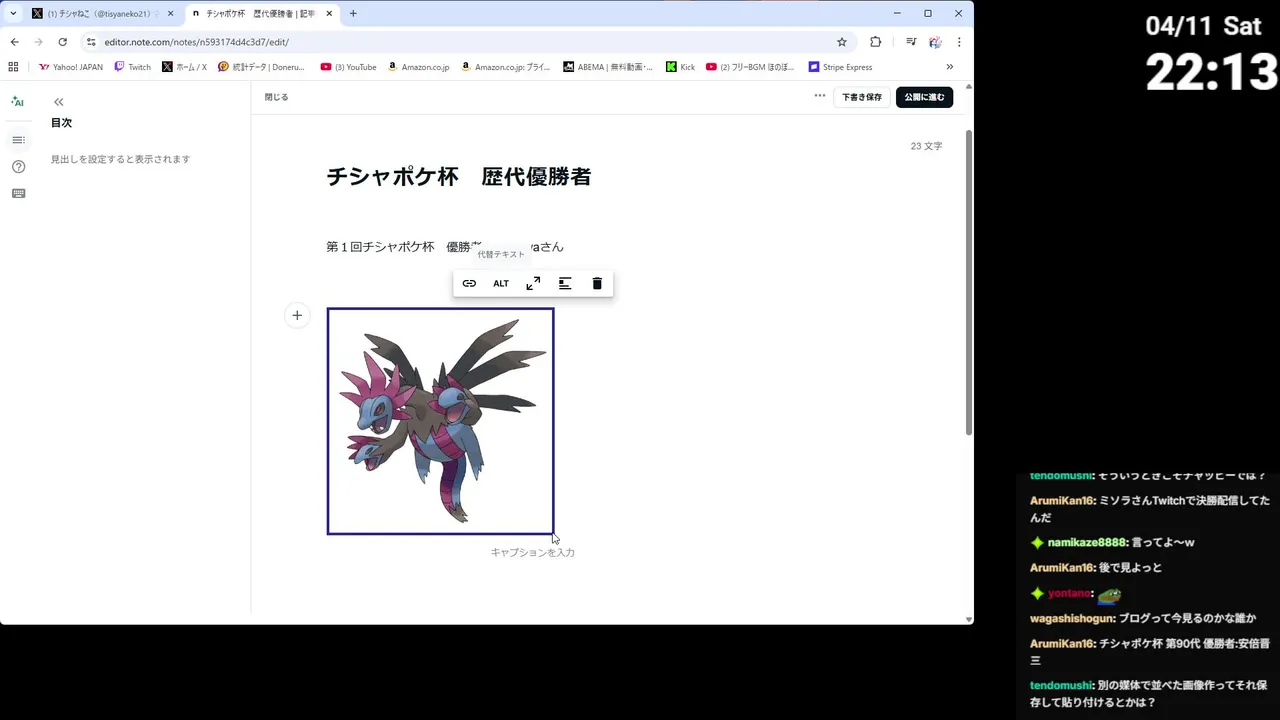Click the キャプションを入力 caption field

(532, 552)
